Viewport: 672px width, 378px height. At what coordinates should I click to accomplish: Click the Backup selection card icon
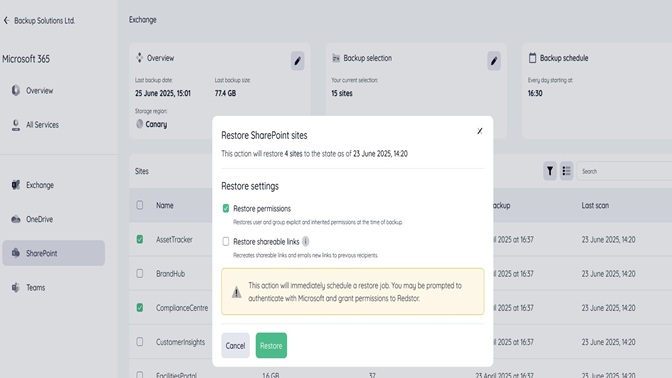336,58
